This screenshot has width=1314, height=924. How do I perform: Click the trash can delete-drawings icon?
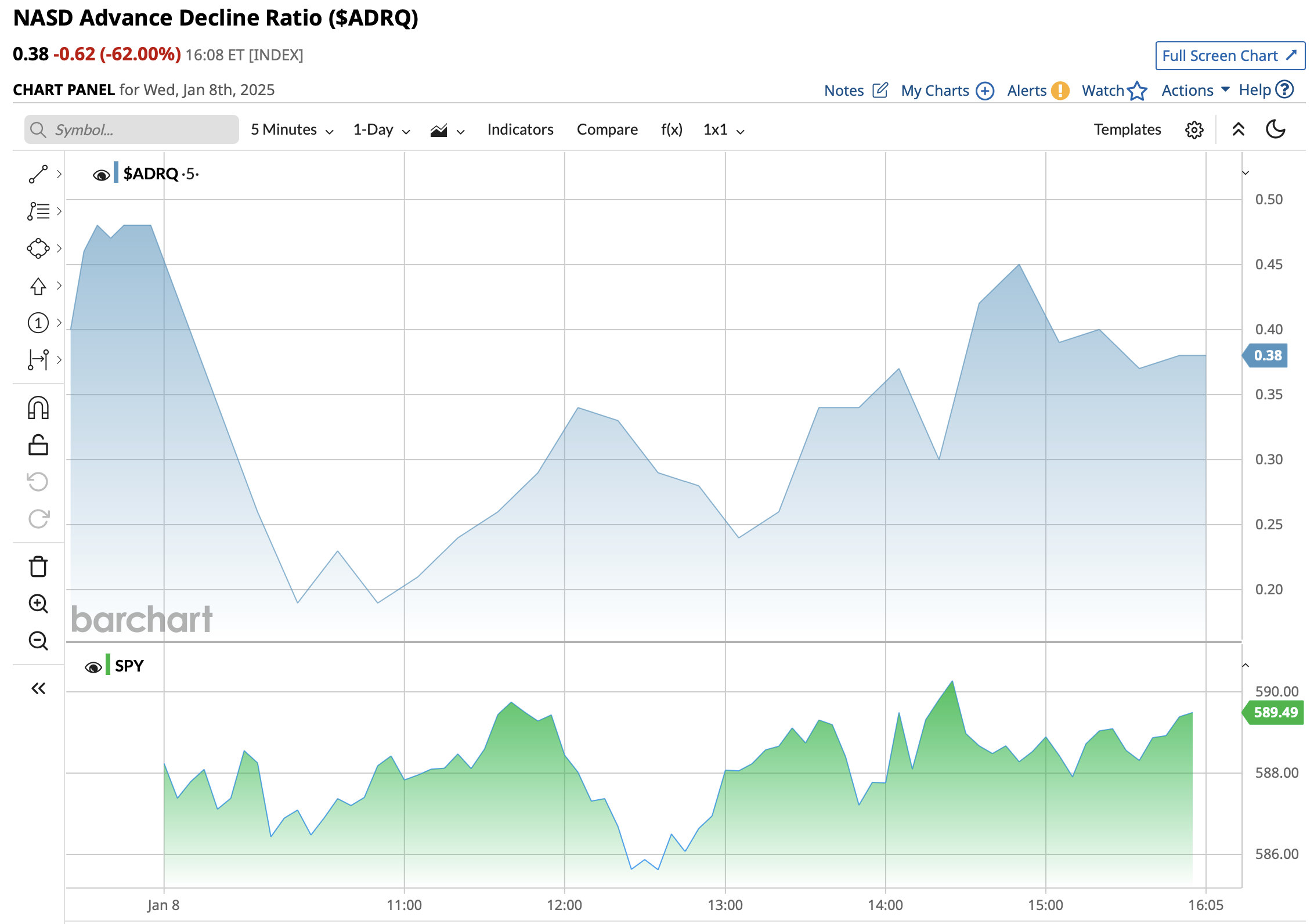pyautogui.click(x=38, y=566)
